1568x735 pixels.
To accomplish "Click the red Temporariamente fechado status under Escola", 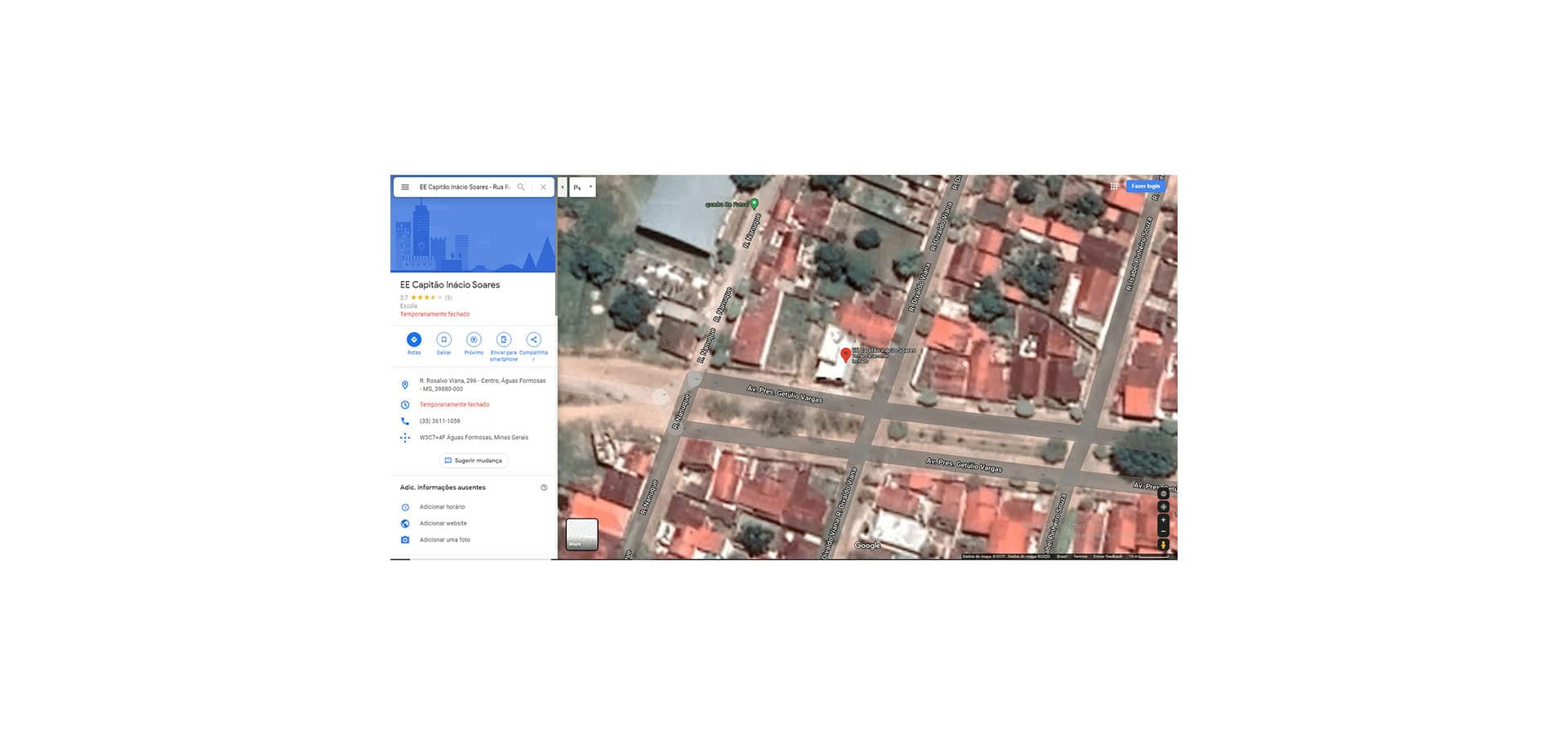I will tap(434, 314).
